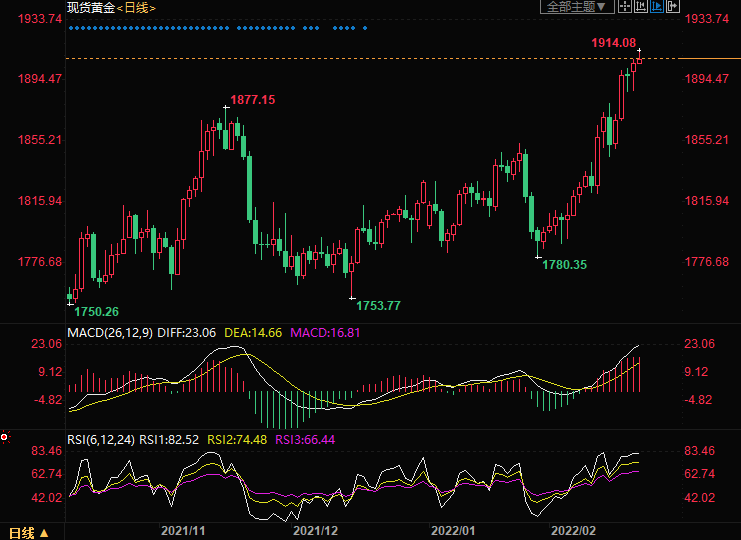The width and height of the screenshot is (741, 540).
Task: Click the 1780.35 low price label
Action: pos(564,264)
